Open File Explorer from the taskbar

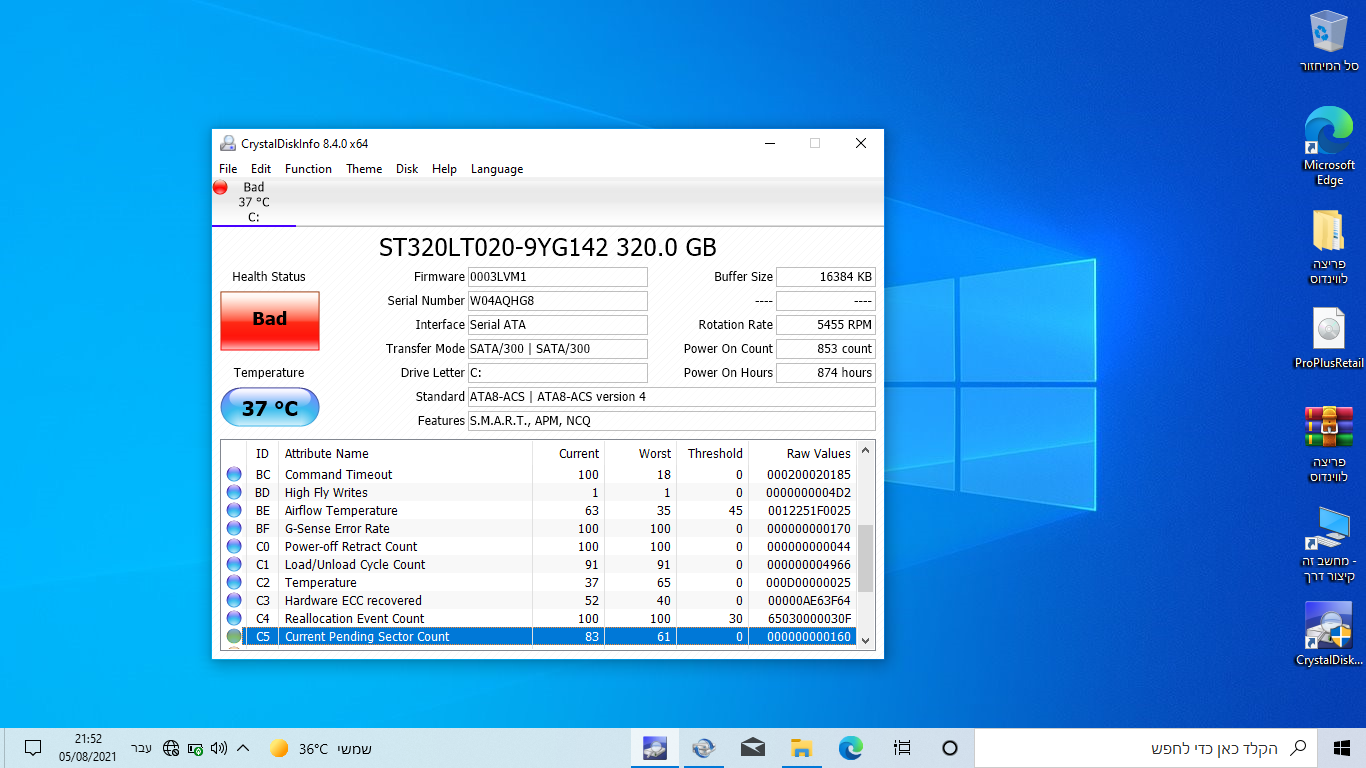click(x=801, y=748)
